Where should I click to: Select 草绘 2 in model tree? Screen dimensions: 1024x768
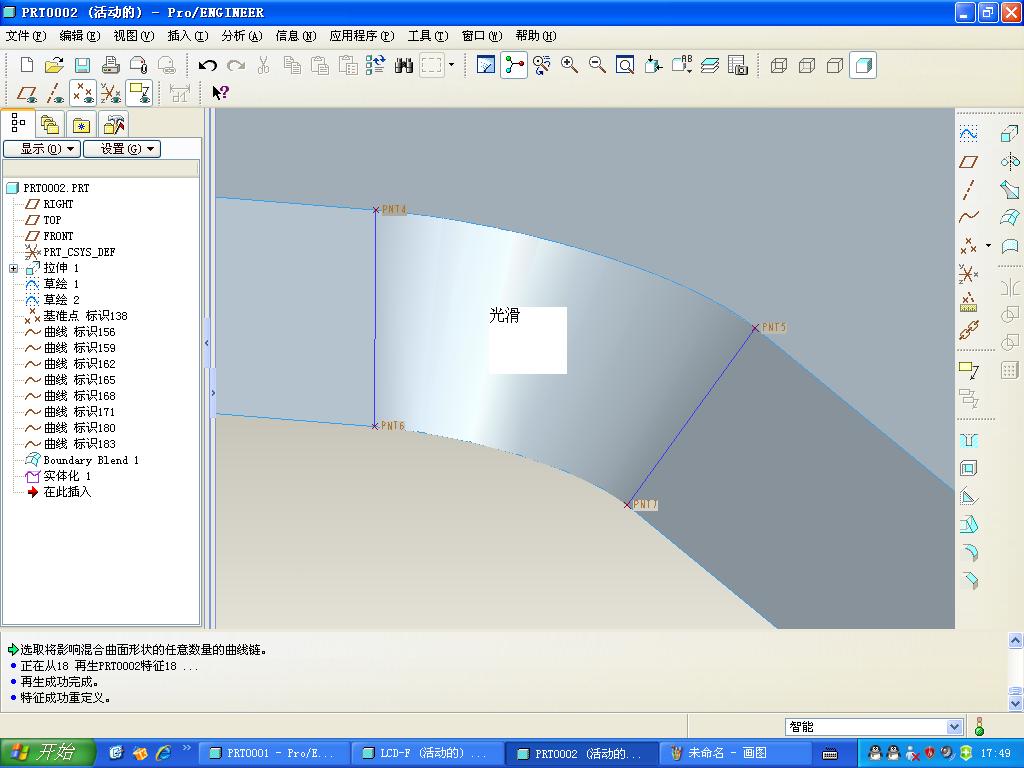pyautogui.click(x=52, y=300)
